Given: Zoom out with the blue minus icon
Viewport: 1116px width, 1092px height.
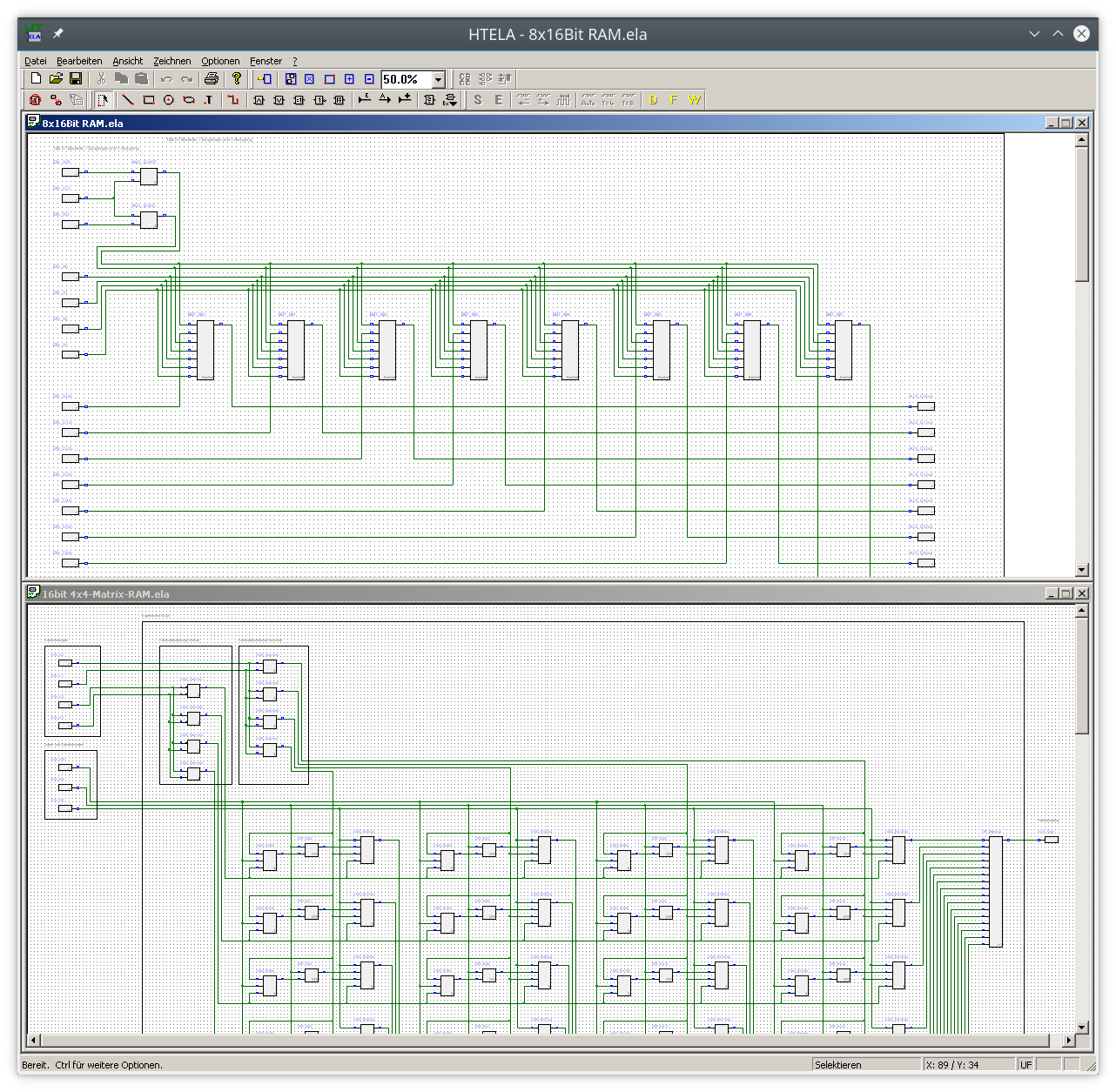Looking at the screenshot, I should click(369, 78).
